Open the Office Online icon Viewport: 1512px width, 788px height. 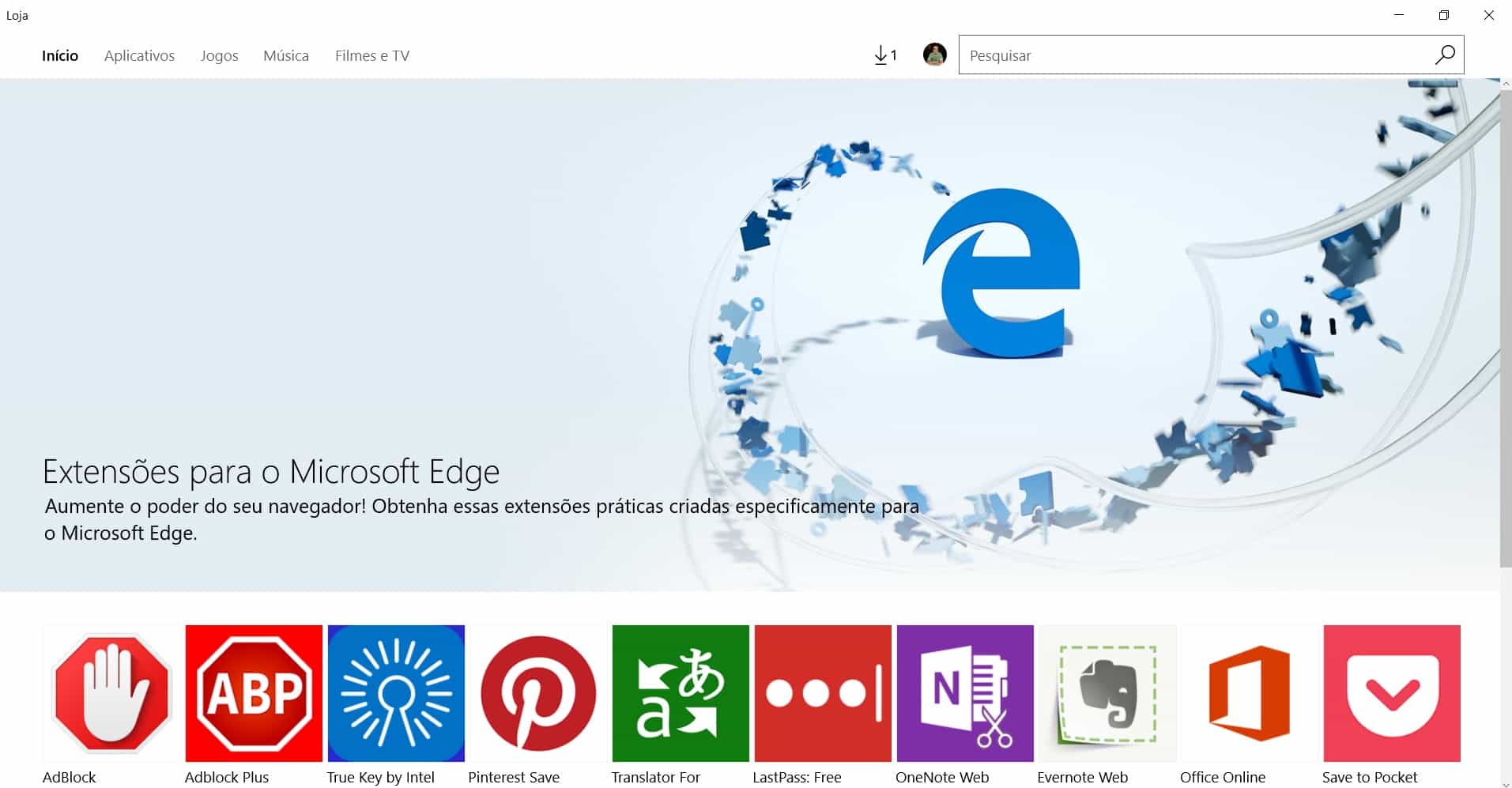pyautogui.click(x=1250, y=693)
